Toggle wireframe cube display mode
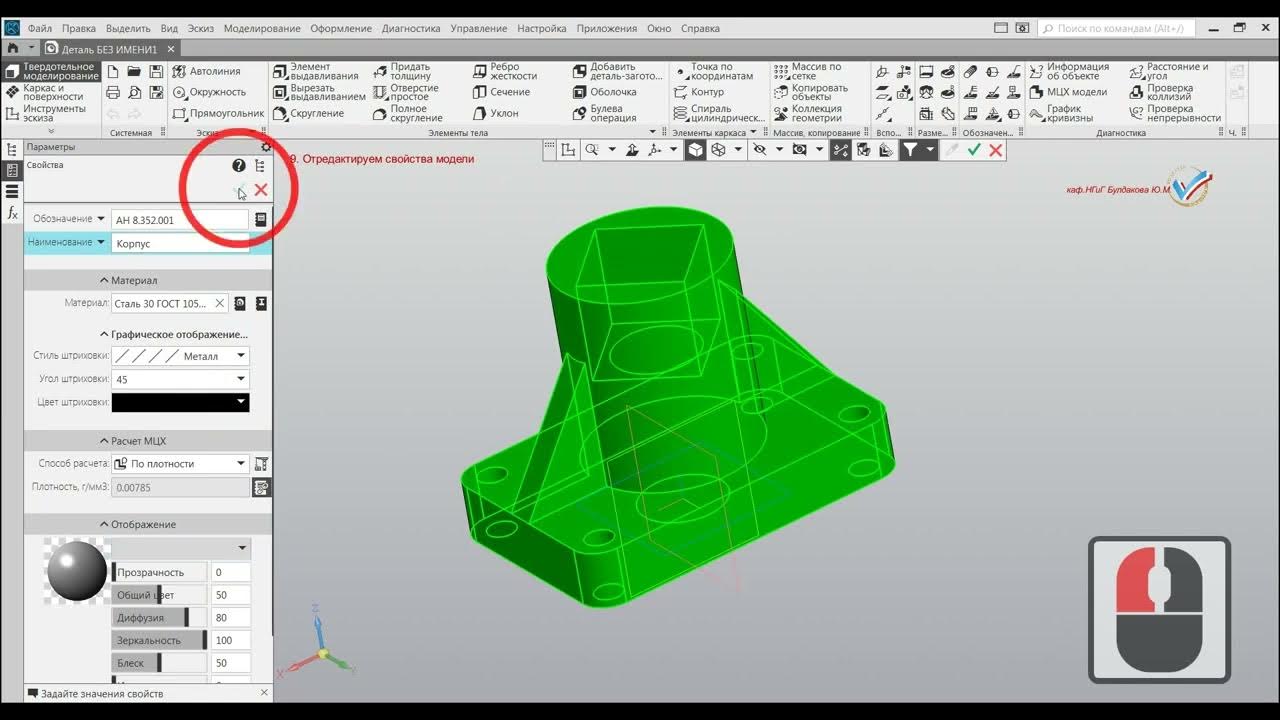The width and height of the screenshot is (1280, 720). pyautogui.click(x=718, y=150)
